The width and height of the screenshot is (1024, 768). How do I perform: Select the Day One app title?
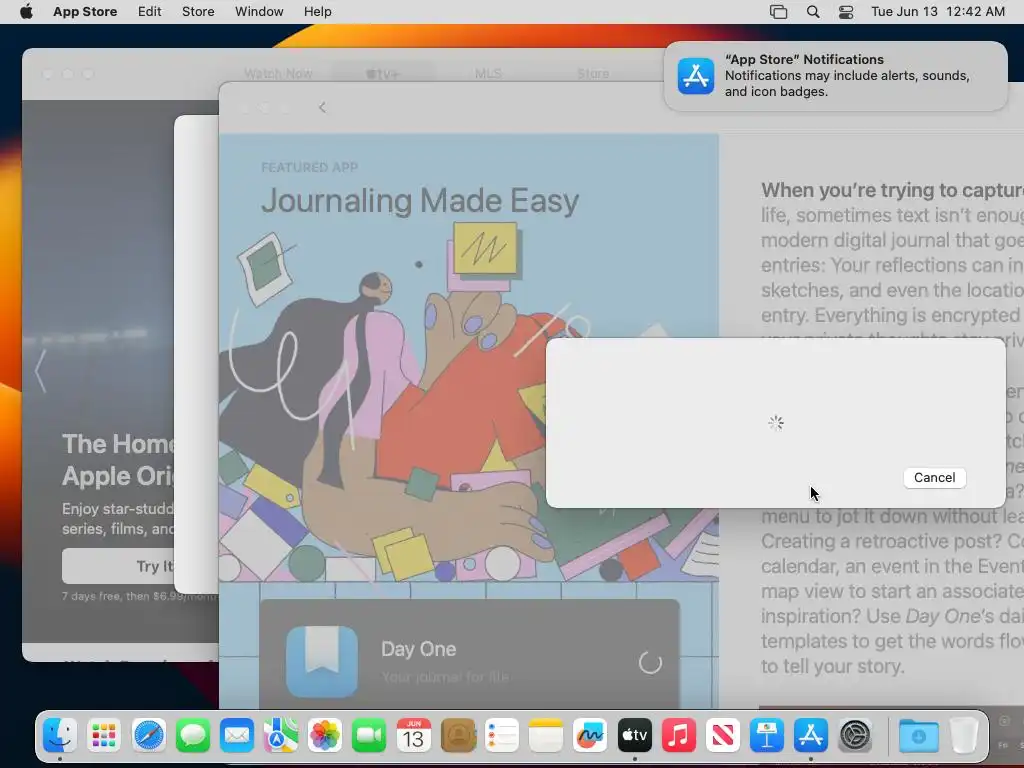click(419, 649)
